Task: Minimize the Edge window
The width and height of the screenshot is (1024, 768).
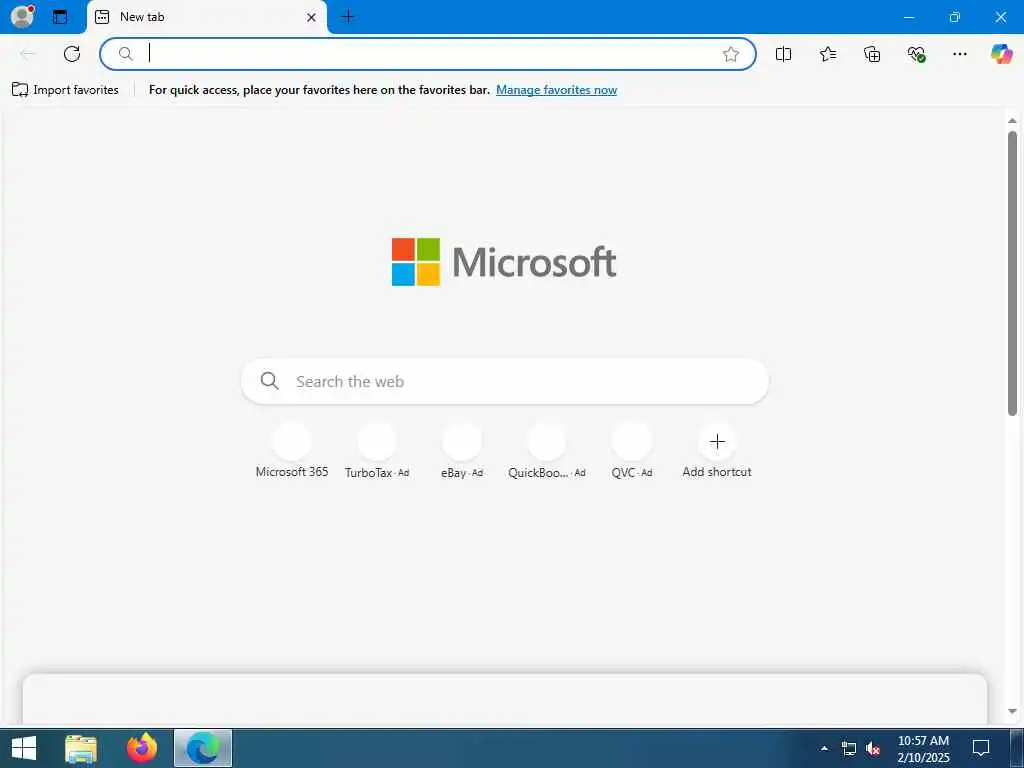Action: click(x=908, y=17)
